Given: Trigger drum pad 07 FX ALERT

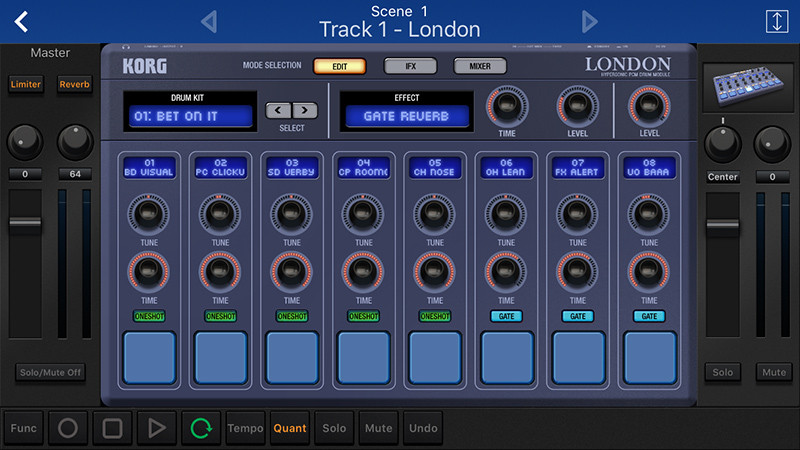Looking at the screenshot, I should point(578,357).
